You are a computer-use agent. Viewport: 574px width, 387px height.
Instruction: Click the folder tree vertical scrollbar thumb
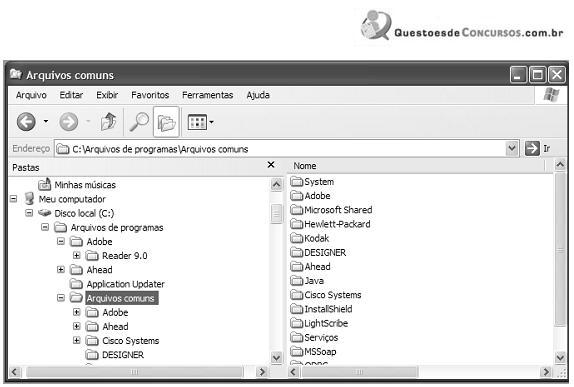click(x=276, y=214)
